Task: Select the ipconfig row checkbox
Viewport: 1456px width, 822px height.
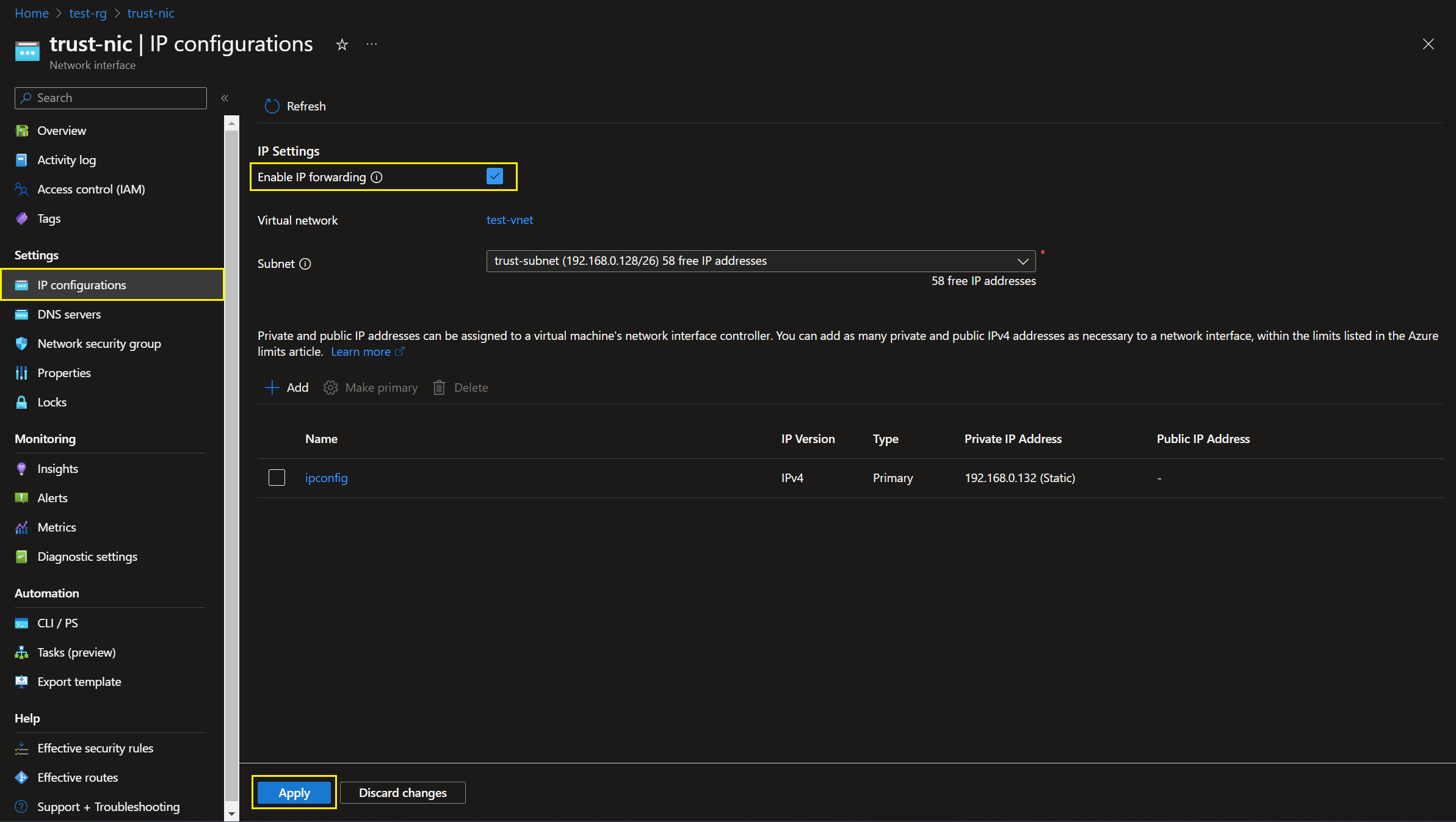Action: tap(277, 477)
